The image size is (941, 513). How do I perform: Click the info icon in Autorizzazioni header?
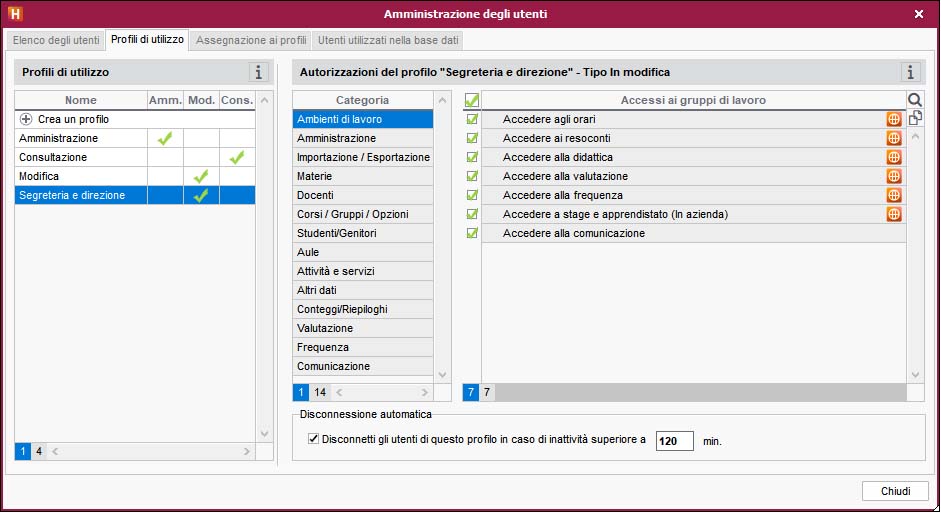click(x=910, y=72)
